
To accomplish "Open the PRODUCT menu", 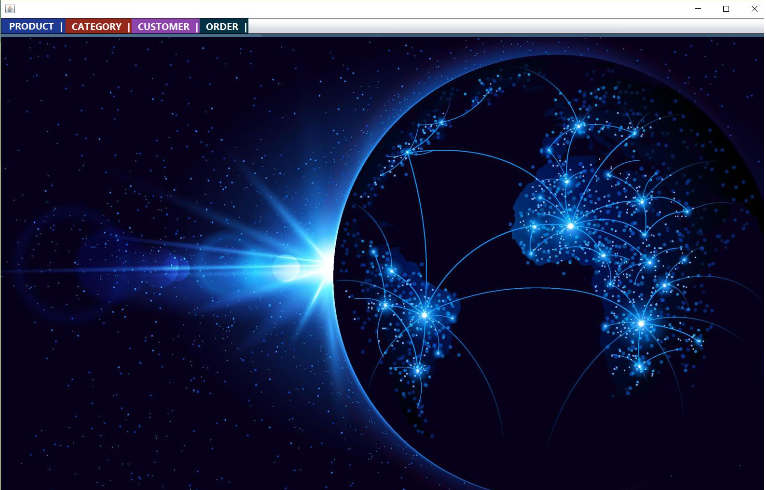I will 31,27.
